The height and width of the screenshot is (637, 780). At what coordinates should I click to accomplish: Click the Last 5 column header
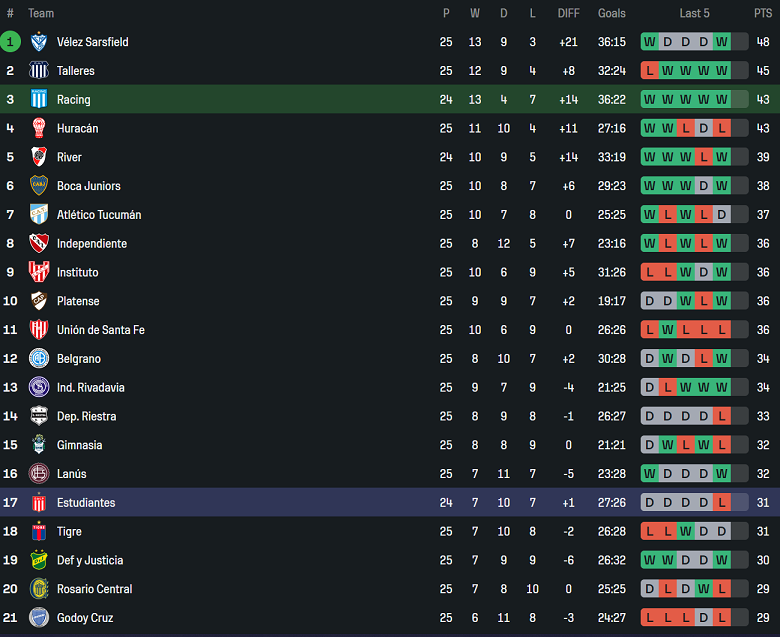(x=694, y=13)
